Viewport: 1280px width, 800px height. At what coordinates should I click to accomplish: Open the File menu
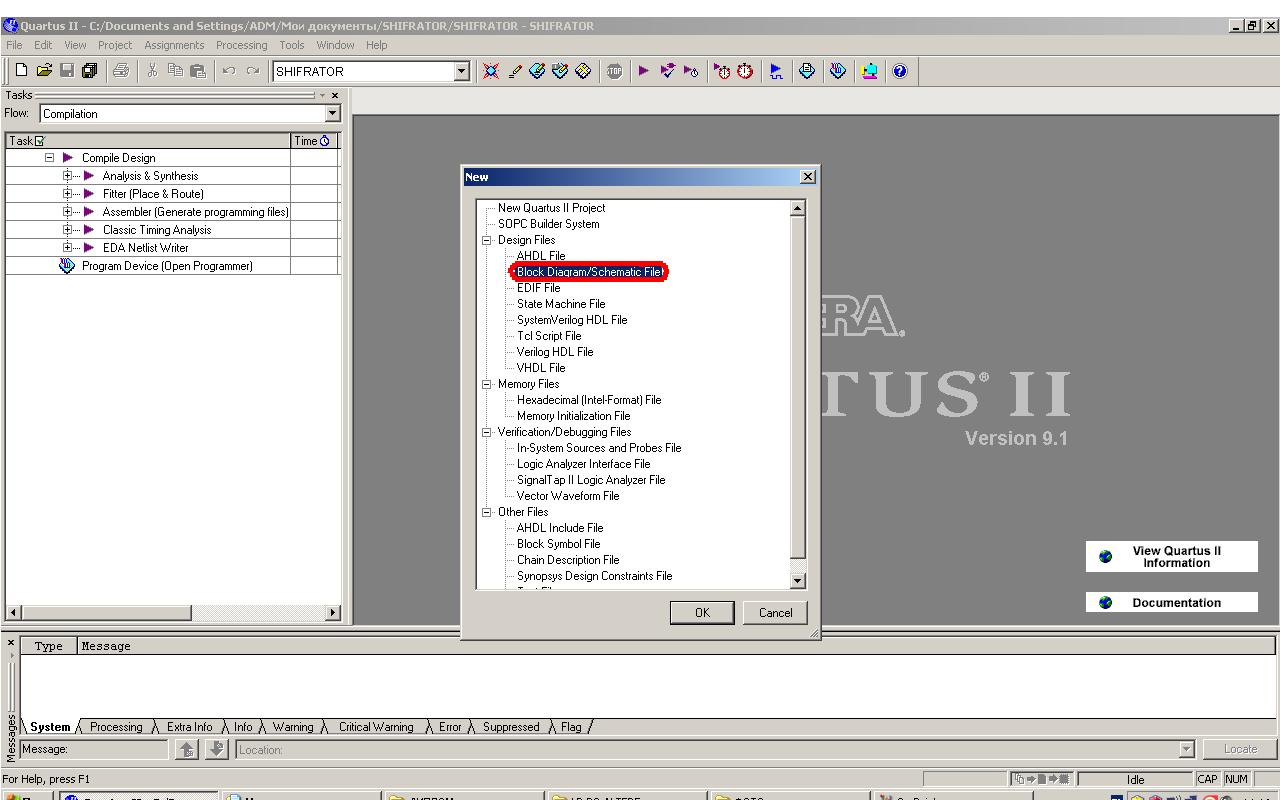coord(14,45)
